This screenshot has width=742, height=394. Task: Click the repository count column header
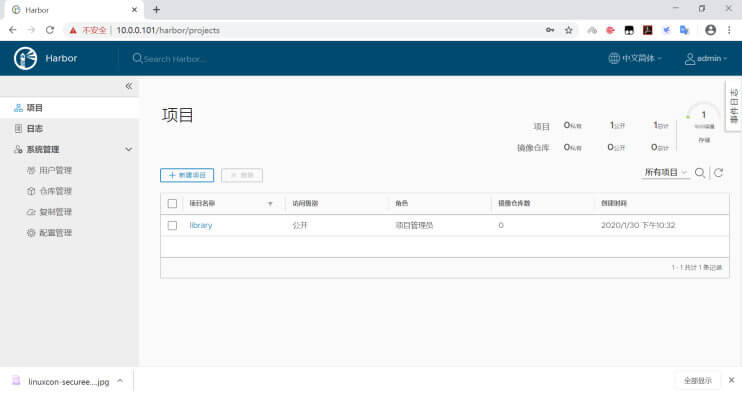(x=514, y=203)
